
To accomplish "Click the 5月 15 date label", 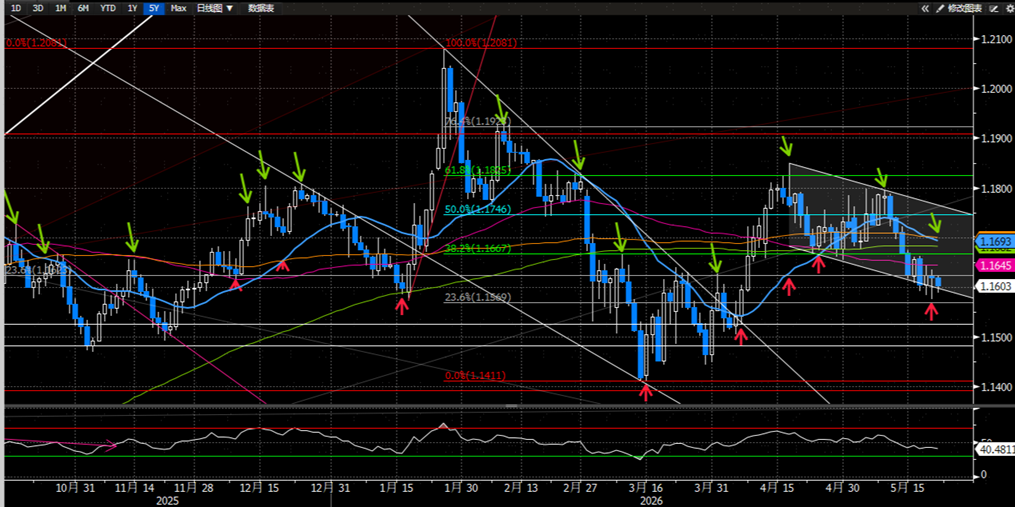I will (x=906, y=488).
